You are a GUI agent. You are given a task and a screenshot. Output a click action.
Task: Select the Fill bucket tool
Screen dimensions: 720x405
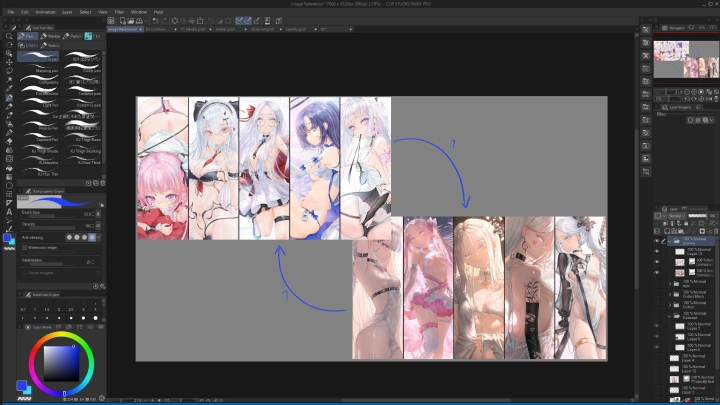click(x=9, y=168)
